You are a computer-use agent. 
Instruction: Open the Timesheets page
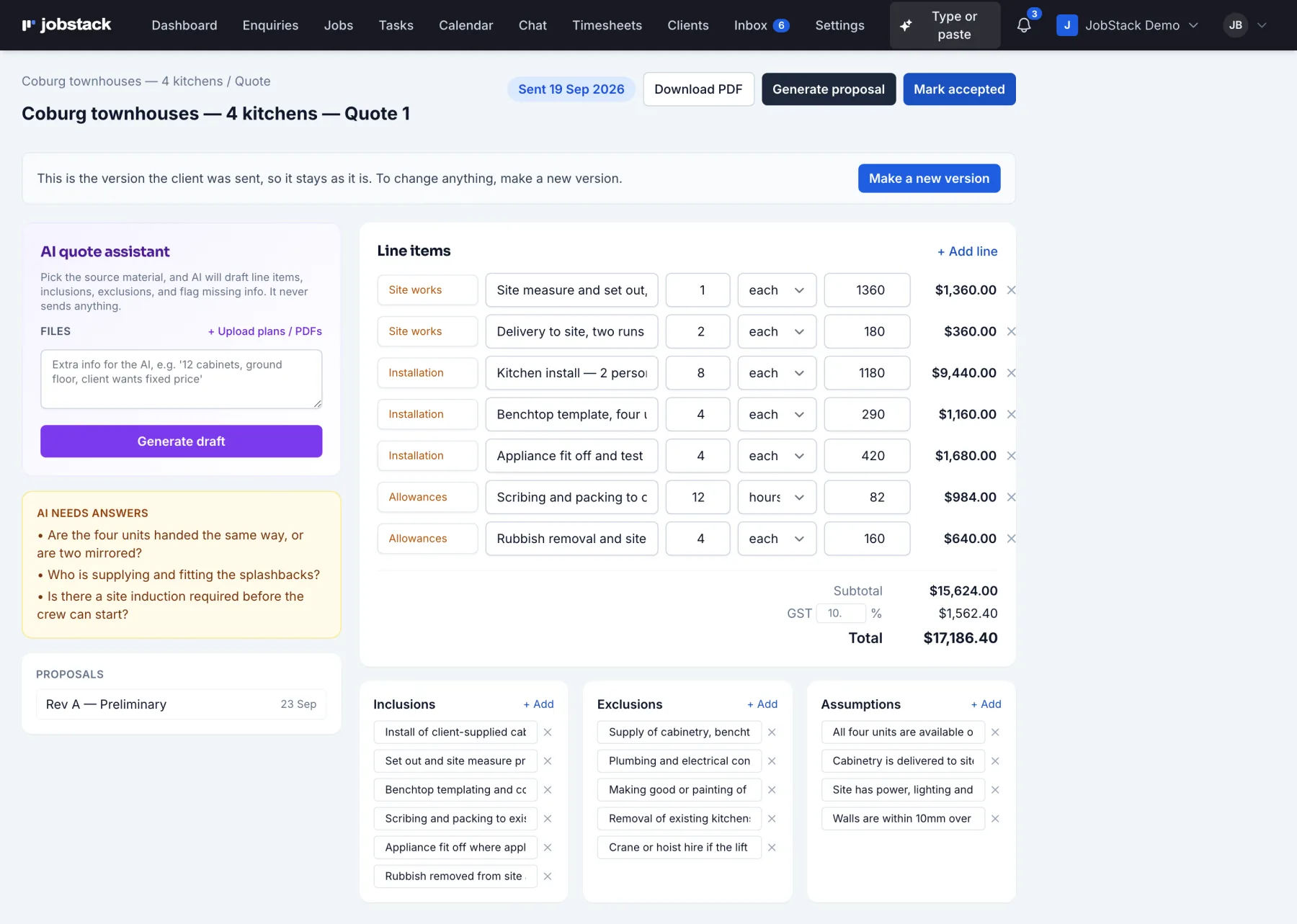click(x=607, y=25)
